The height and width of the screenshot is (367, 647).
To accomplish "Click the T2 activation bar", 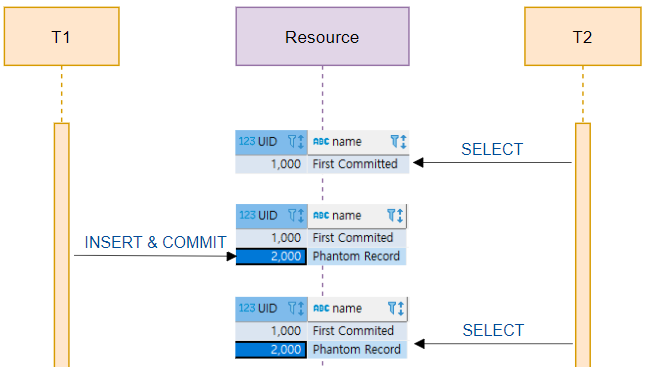I will pos(583,245).
